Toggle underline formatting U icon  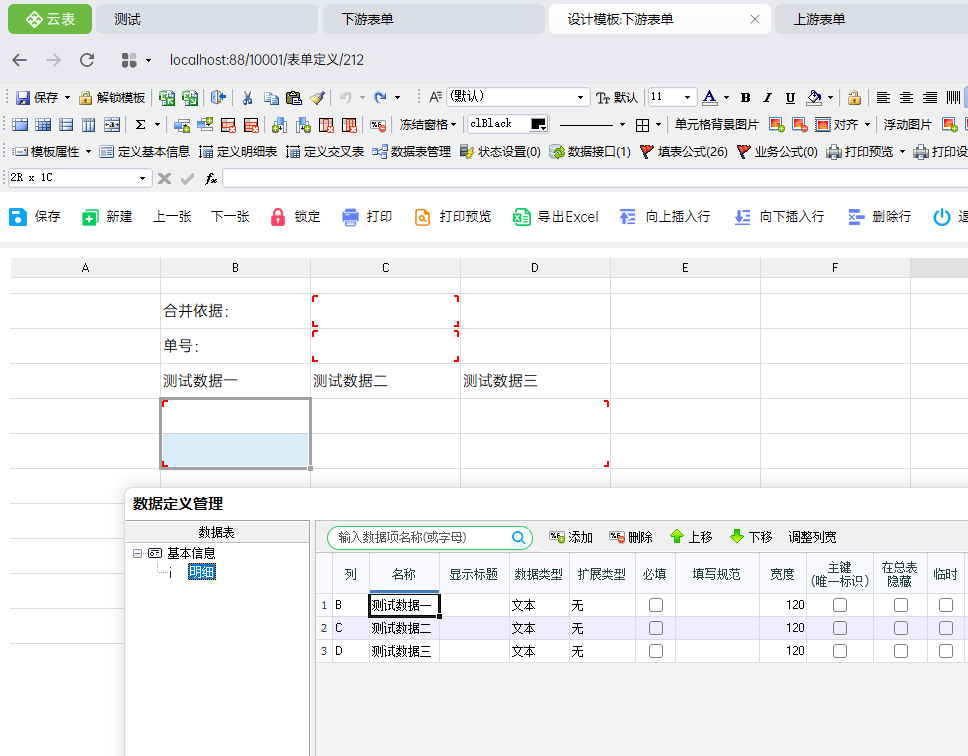790,98
